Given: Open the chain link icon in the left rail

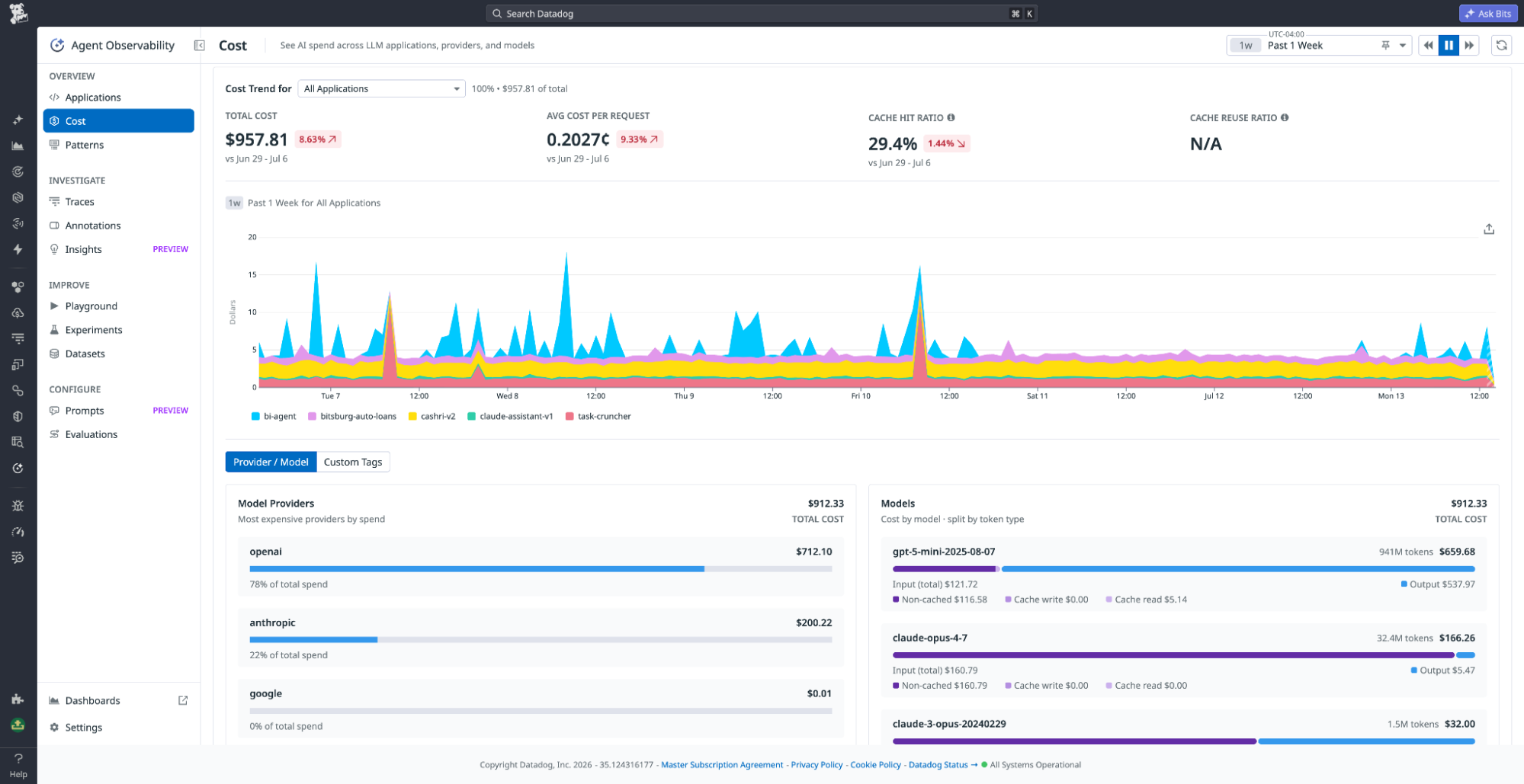Looking at the screenshot, I should click(x=18, y=390).
